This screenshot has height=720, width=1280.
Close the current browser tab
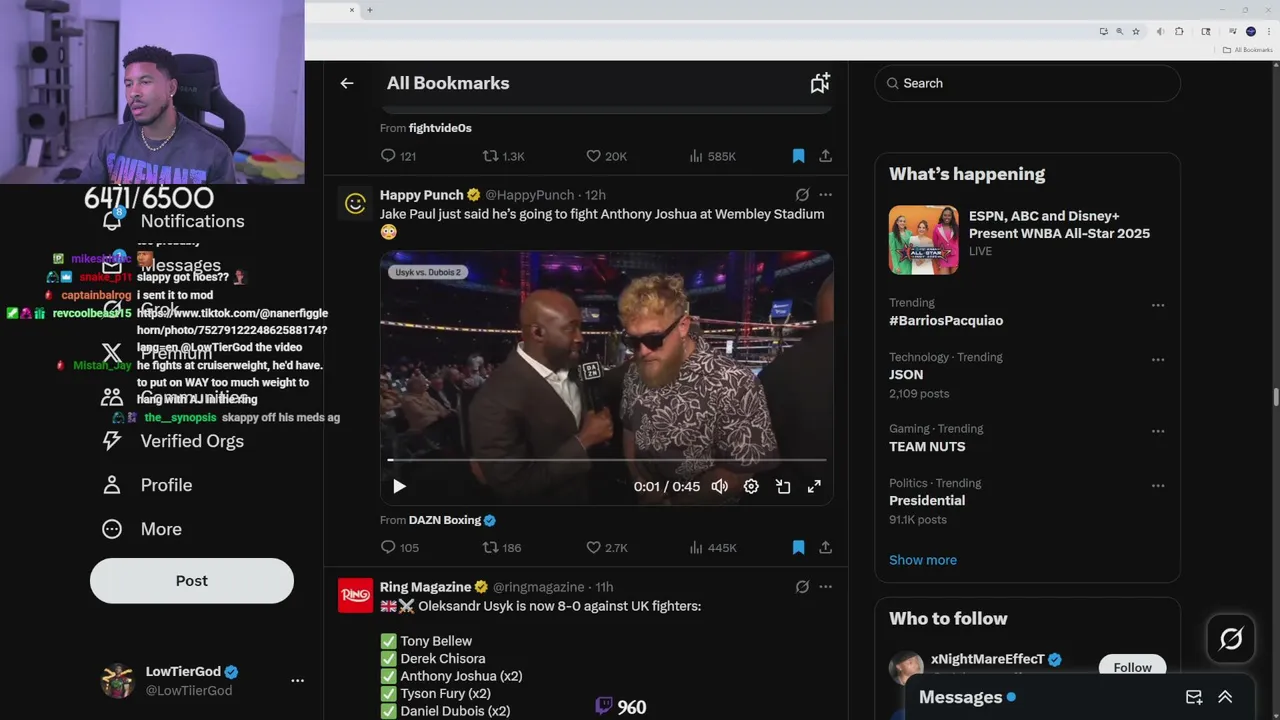(x=351, y=10)
